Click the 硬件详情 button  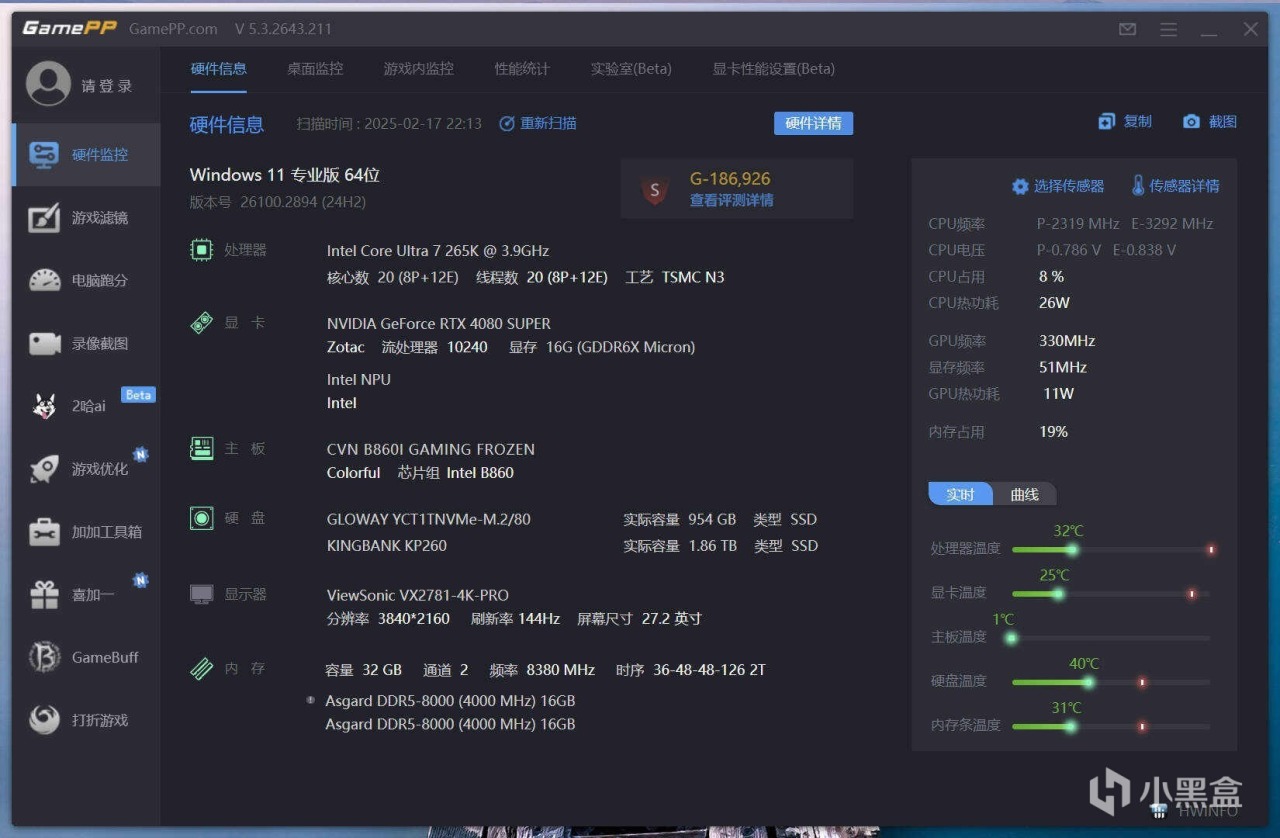813,123
